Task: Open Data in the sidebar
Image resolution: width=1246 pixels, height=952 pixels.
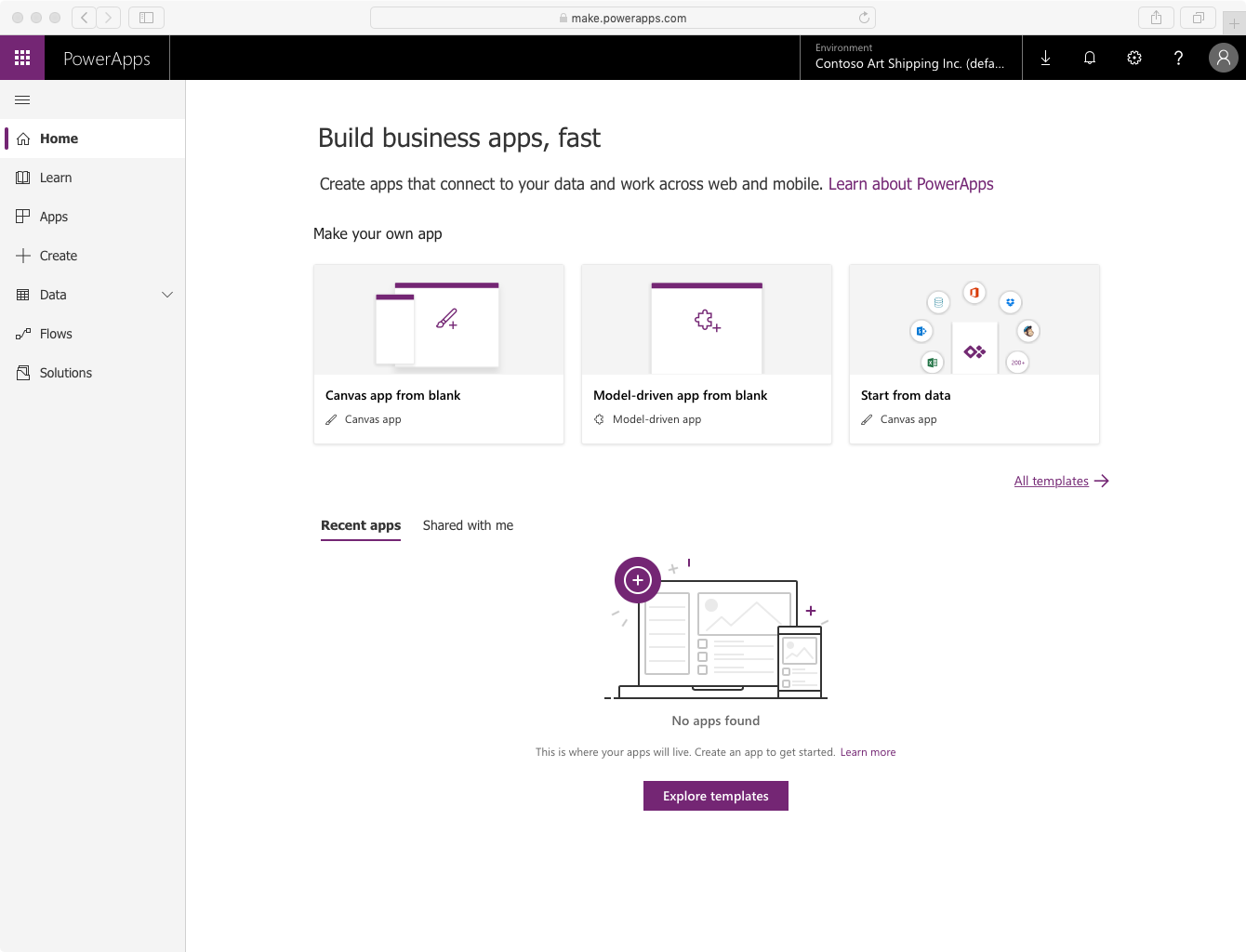Action: 93,295
